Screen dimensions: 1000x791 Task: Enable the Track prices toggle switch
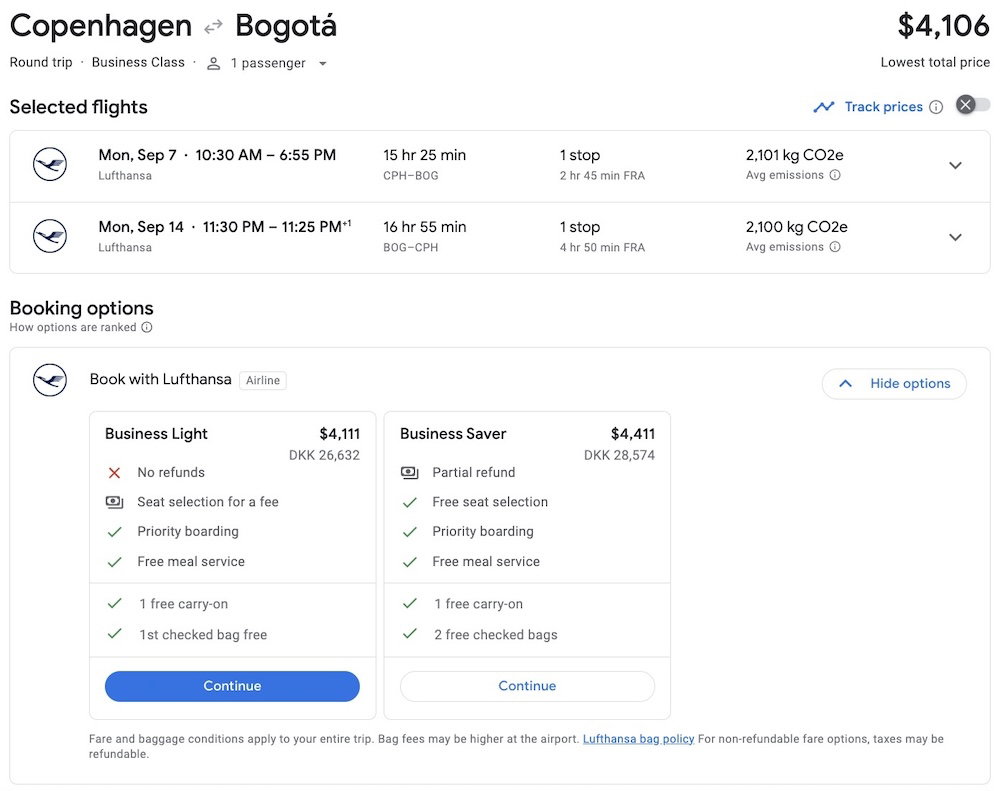(973, 105)
